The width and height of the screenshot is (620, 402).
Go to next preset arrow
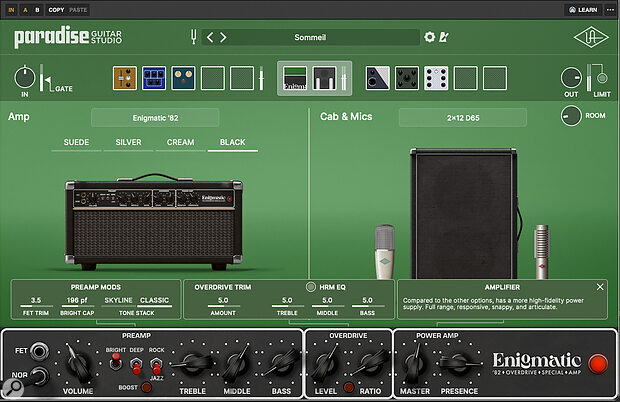tap(223, 38)
